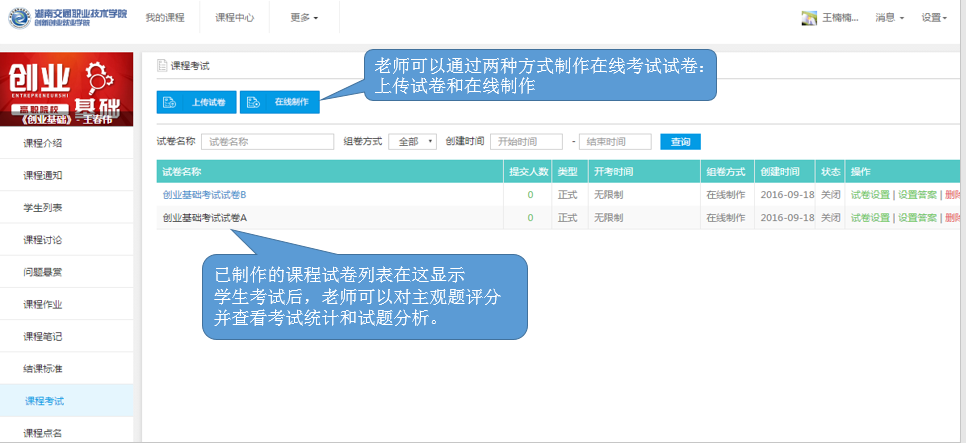
Task: Click 试卷设置 for 创业基础考试试卷B
Action: point(870,194)
